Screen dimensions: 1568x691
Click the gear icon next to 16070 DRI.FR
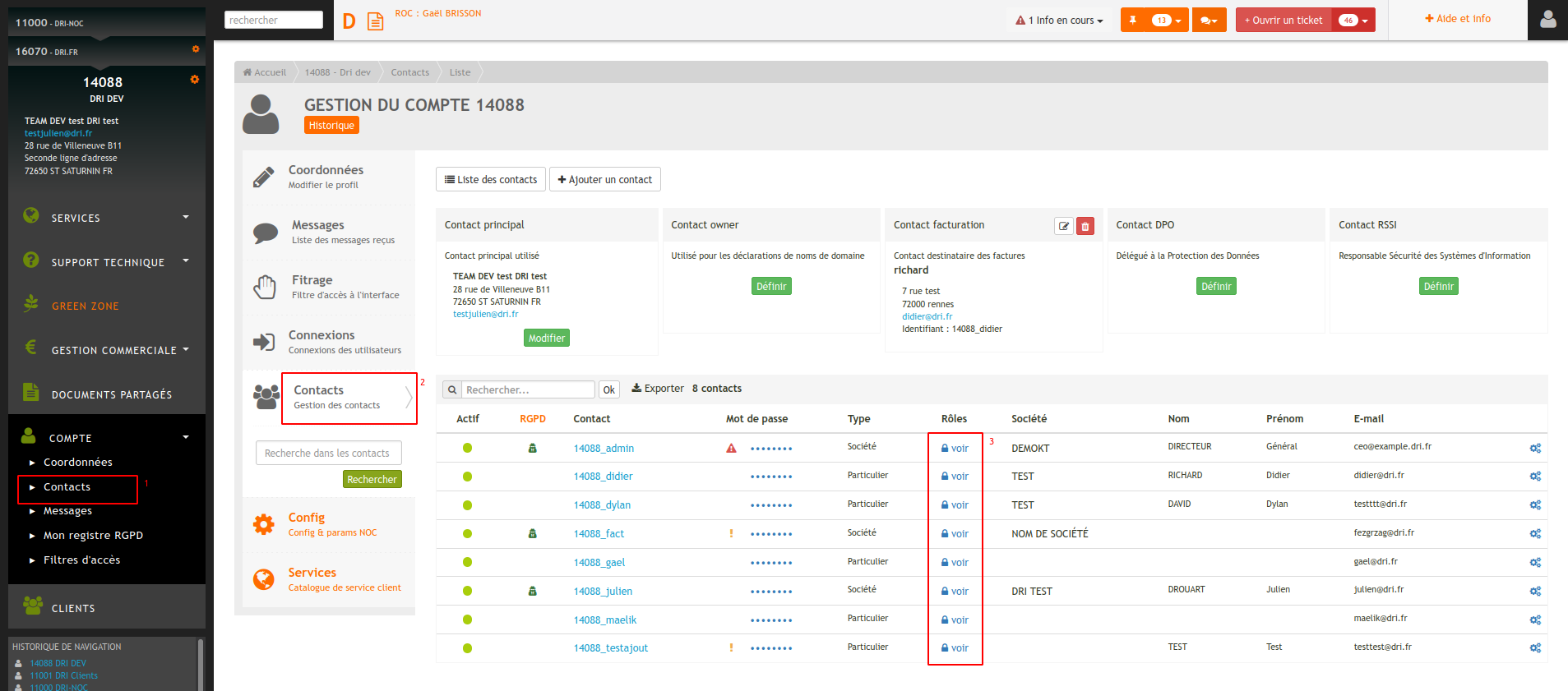(196, 49)
